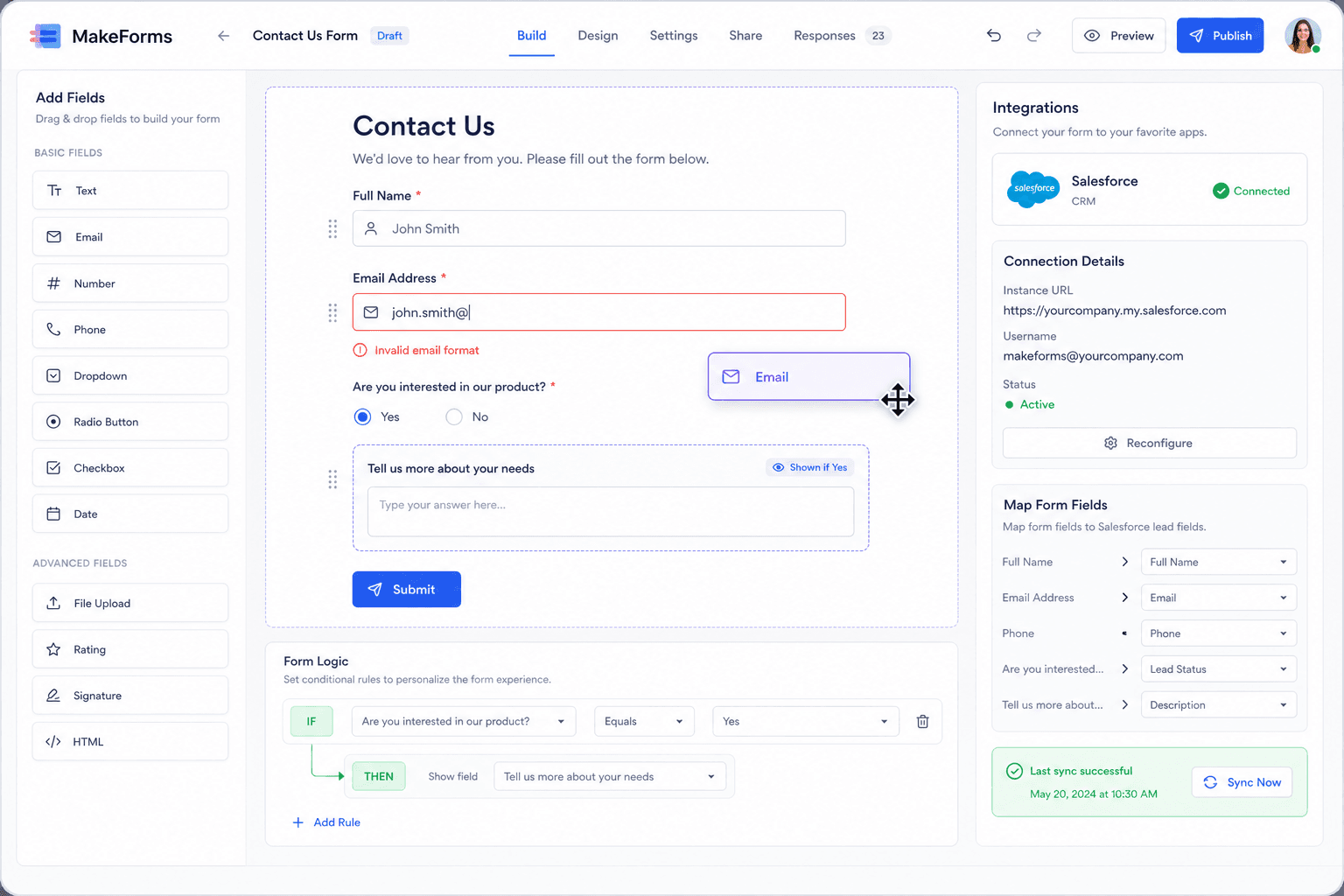This screenshot has width=1344, height=896.
Task: Open the Yes value dropdown in rule
Action: 806,722
